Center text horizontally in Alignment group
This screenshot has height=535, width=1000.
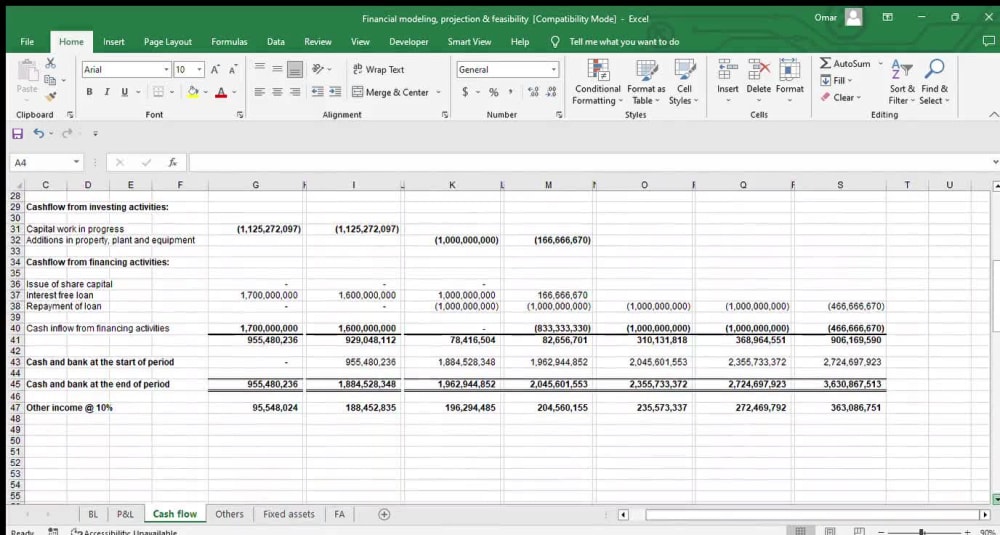pos(277,92)
